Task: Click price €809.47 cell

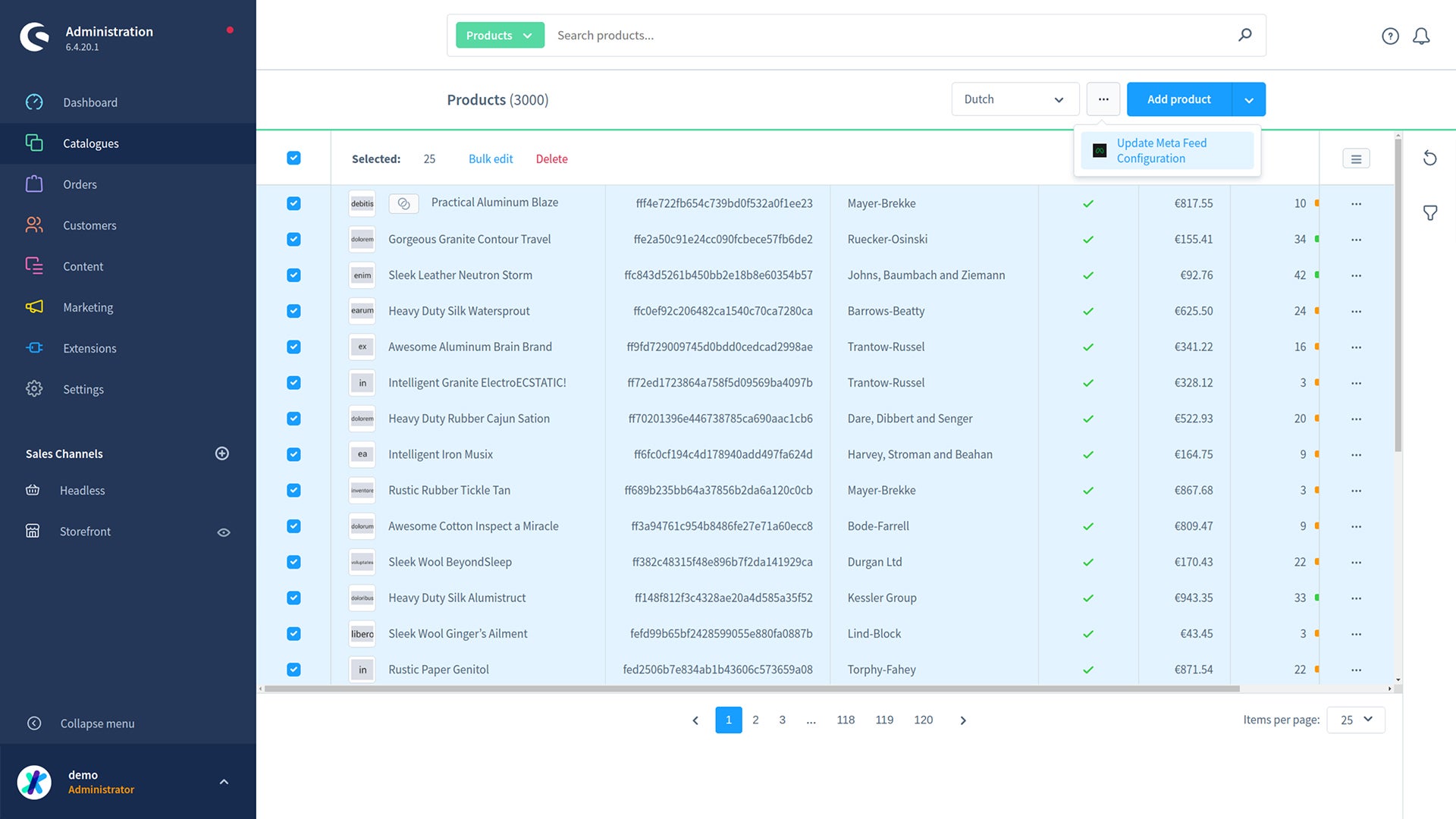Action: pyautogui.click(x=1184, y=526)
